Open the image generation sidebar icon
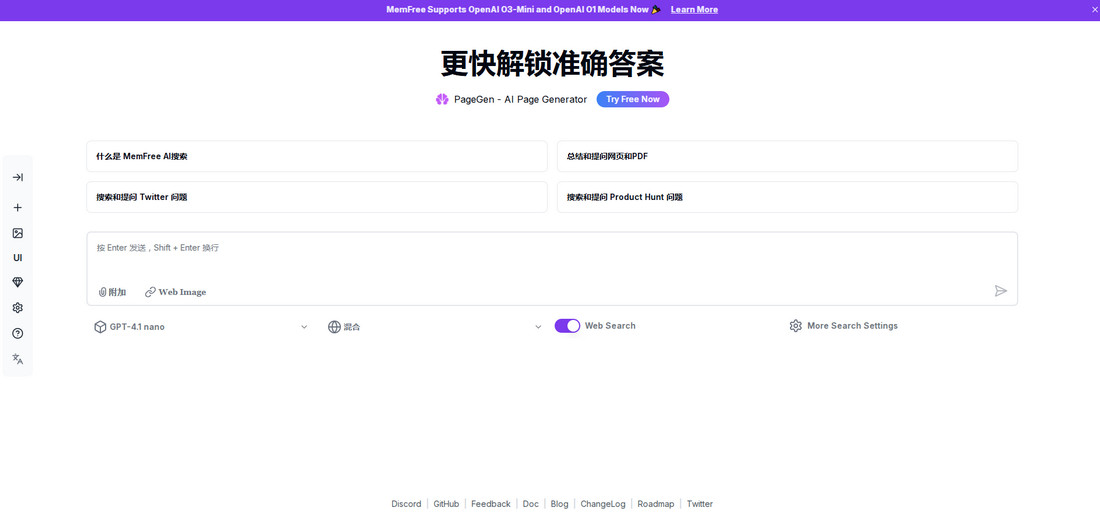The width and height of the screenshot is (1100, 531). tap(18, 233)
